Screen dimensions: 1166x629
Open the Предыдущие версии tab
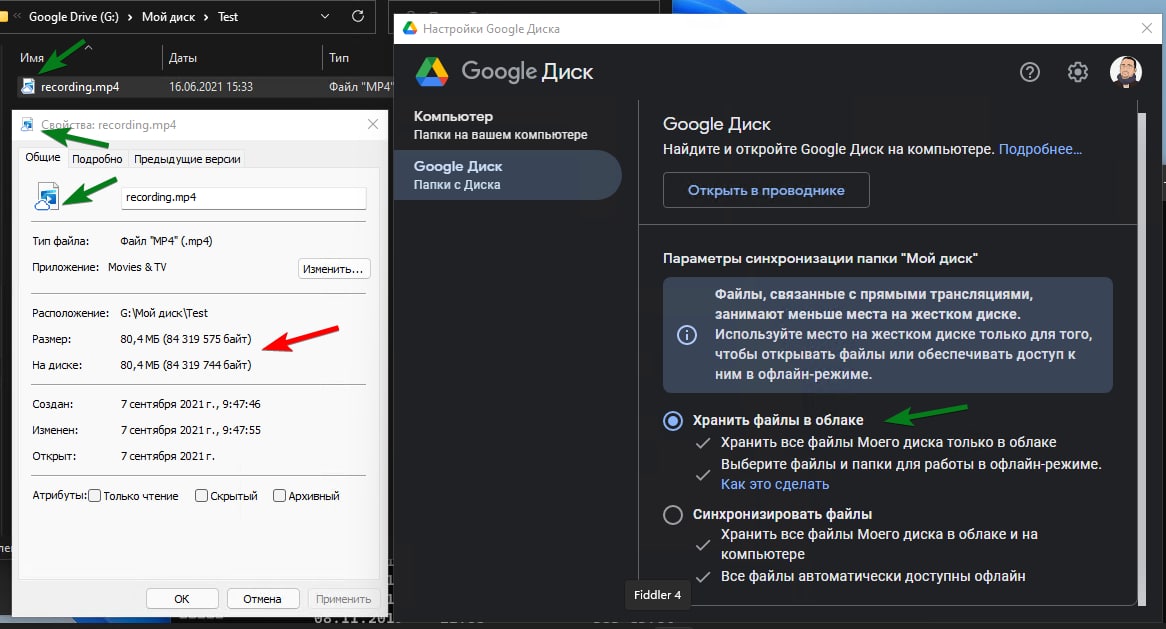pyautogui.click(x=187, y=159)
